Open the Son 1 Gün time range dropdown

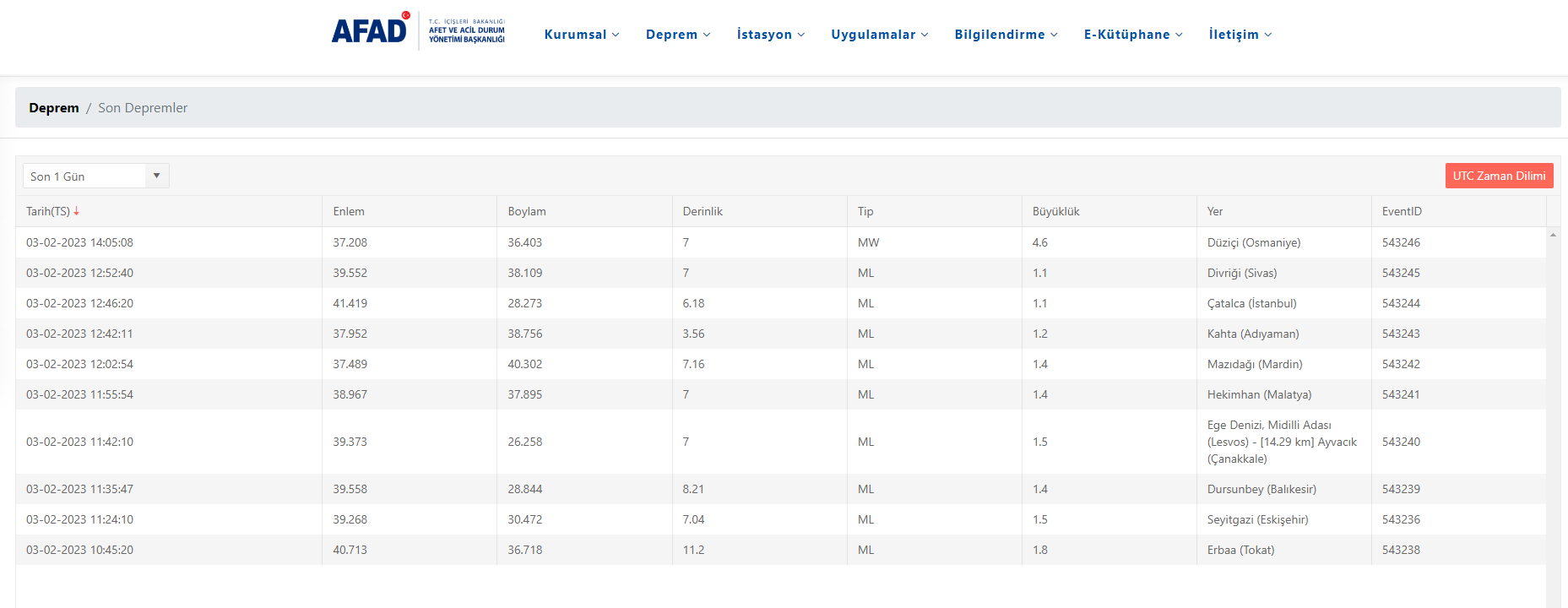click(95, 176)
